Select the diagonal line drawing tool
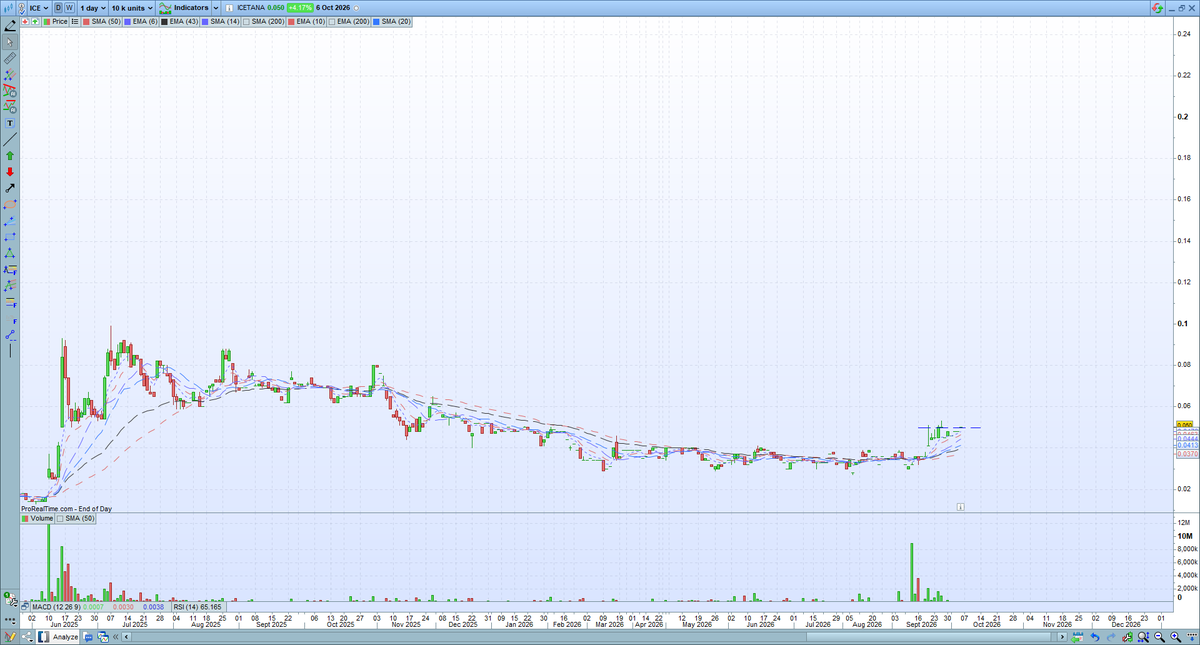Viewport: 1200px width, 645px height. (x=10, y=139)
